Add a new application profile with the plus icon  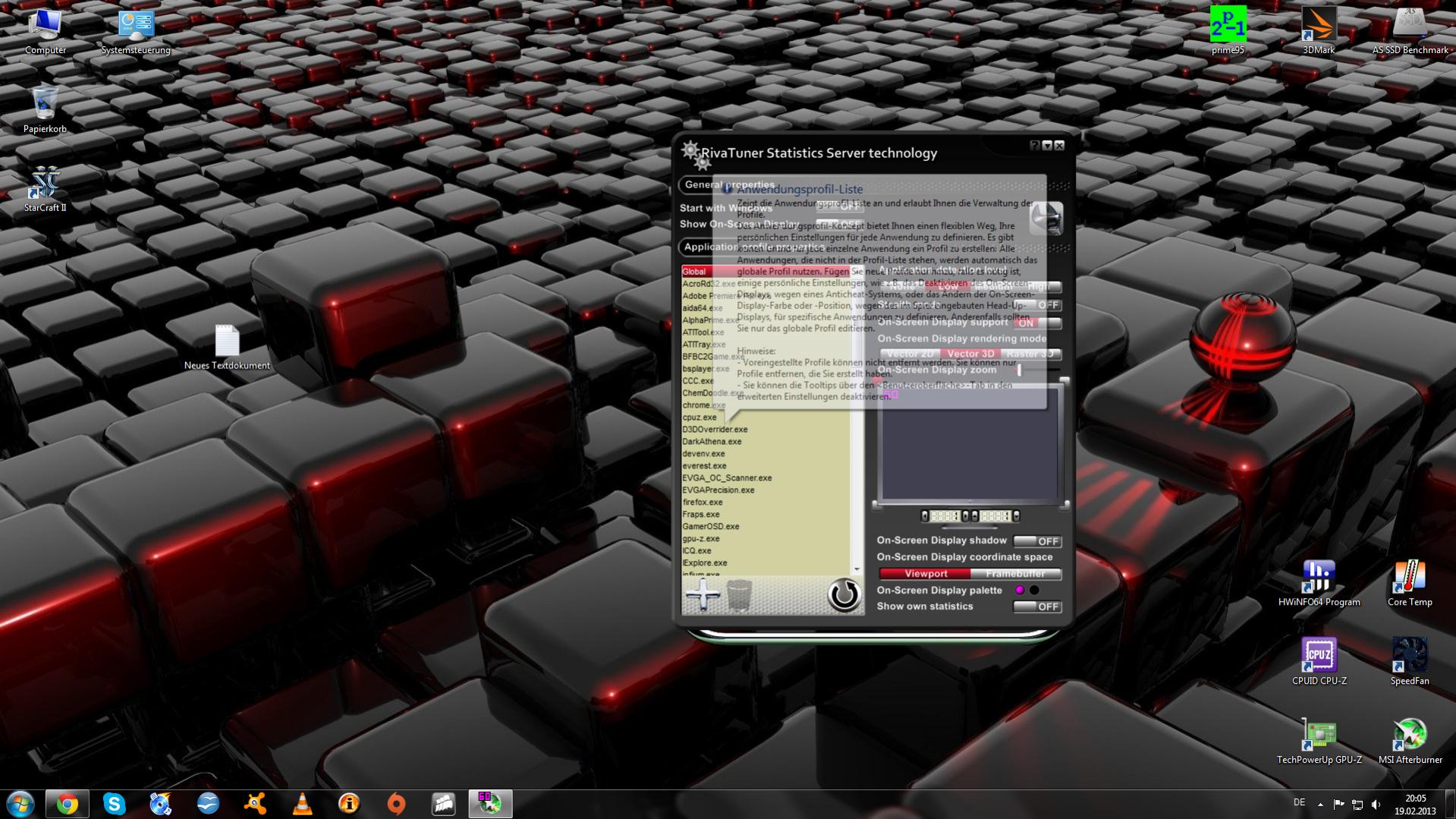point(703,594)
